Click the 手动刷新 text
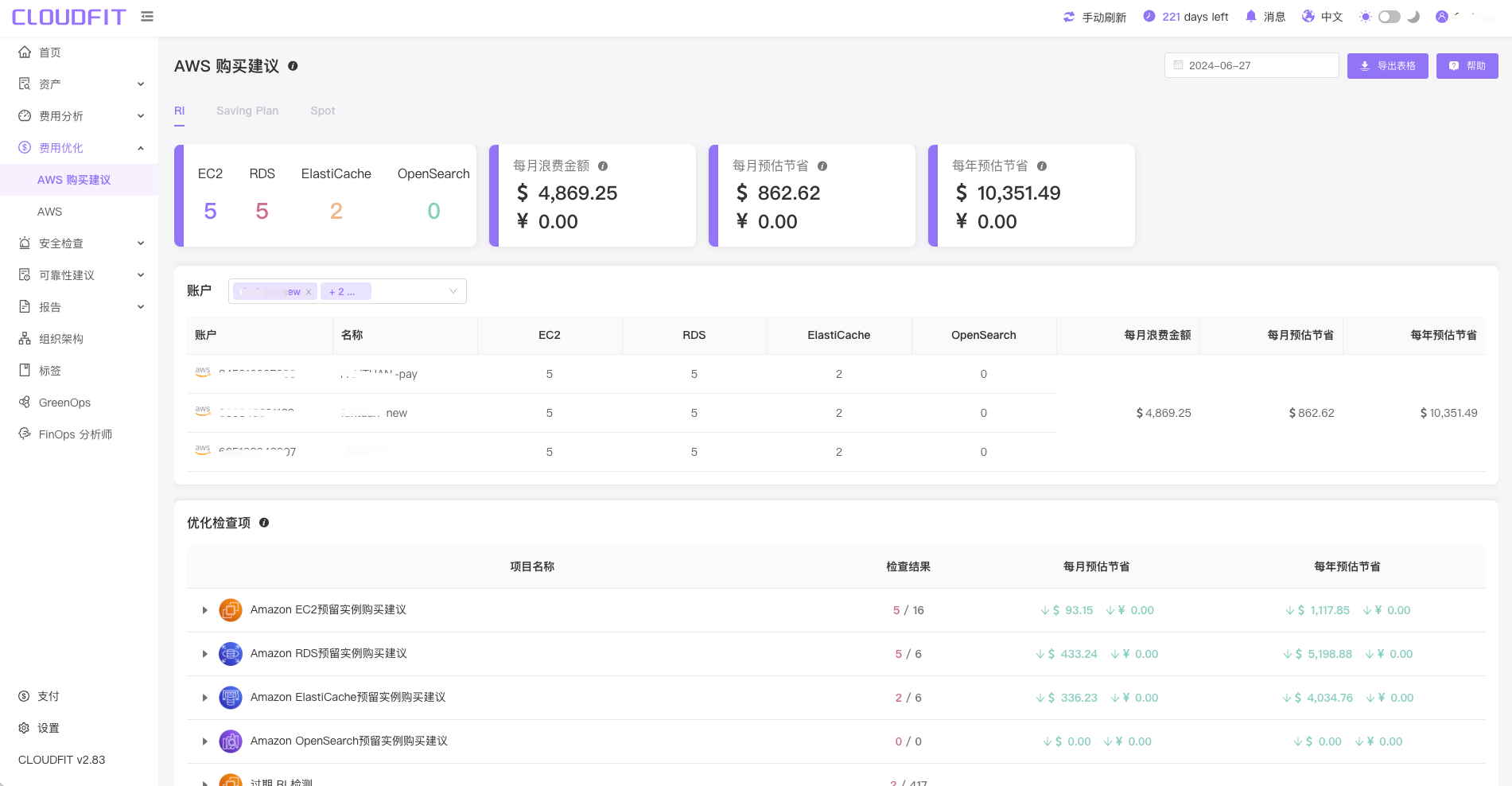Screen dimensions: 1512x786 point(1104,17)
